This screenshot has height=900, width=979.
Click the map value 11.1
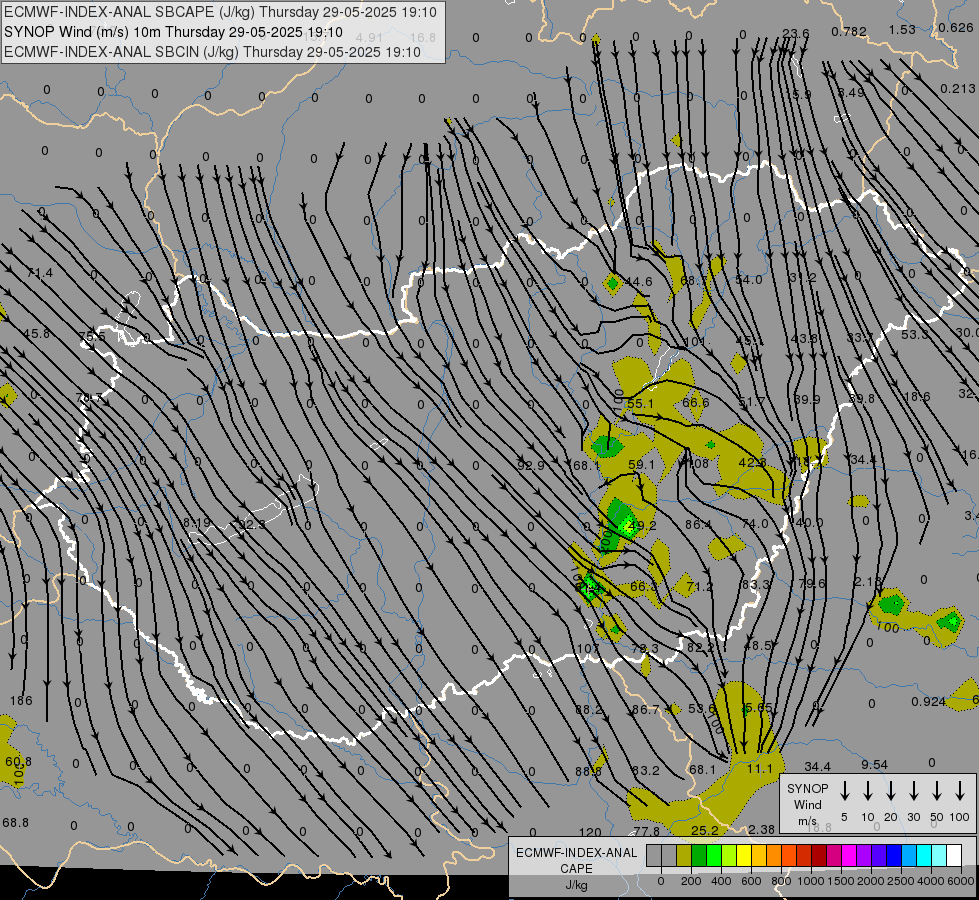pos(760,769)
